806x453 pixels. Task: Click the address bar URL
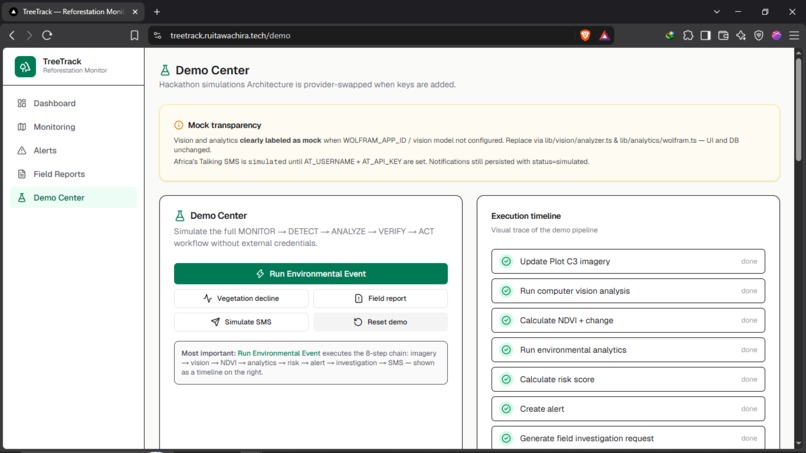(230, 35)
